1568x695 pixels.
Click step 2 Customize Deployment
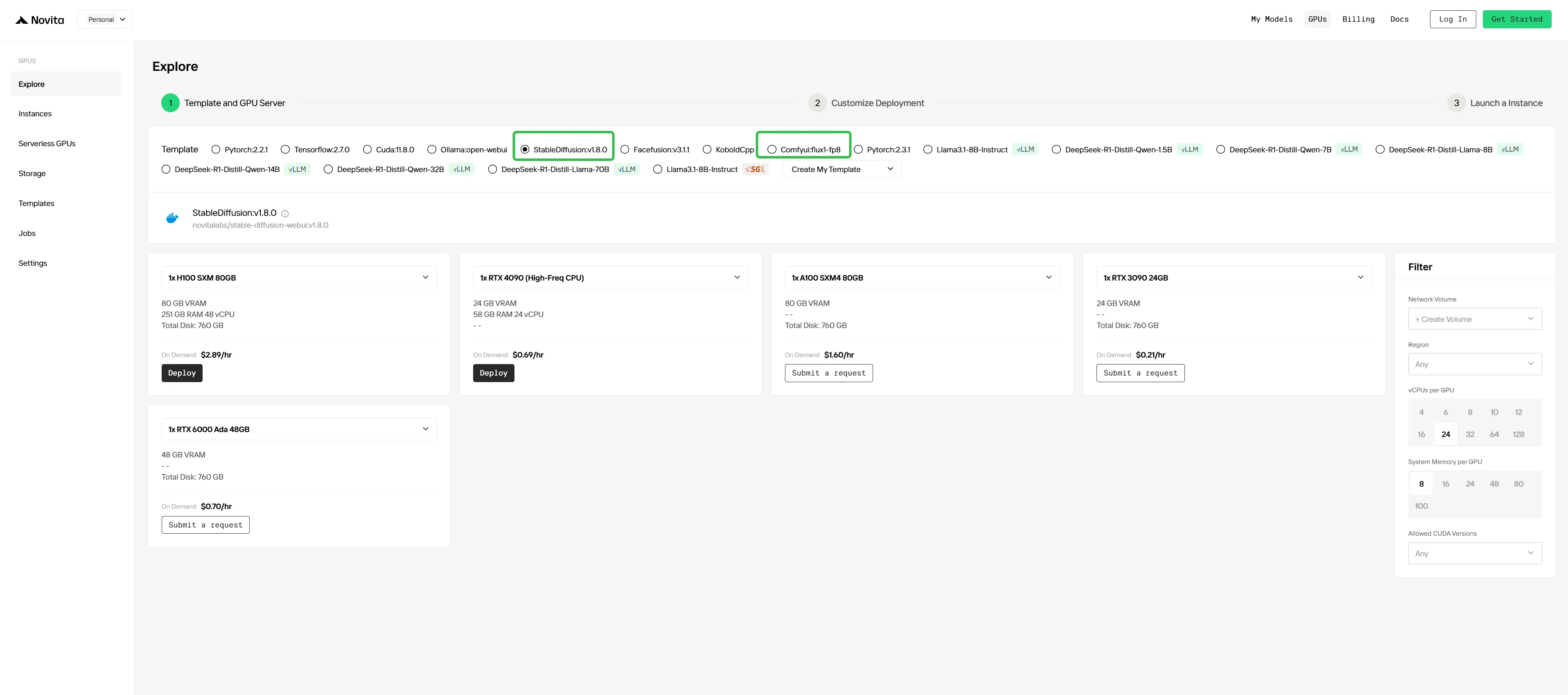866,103
